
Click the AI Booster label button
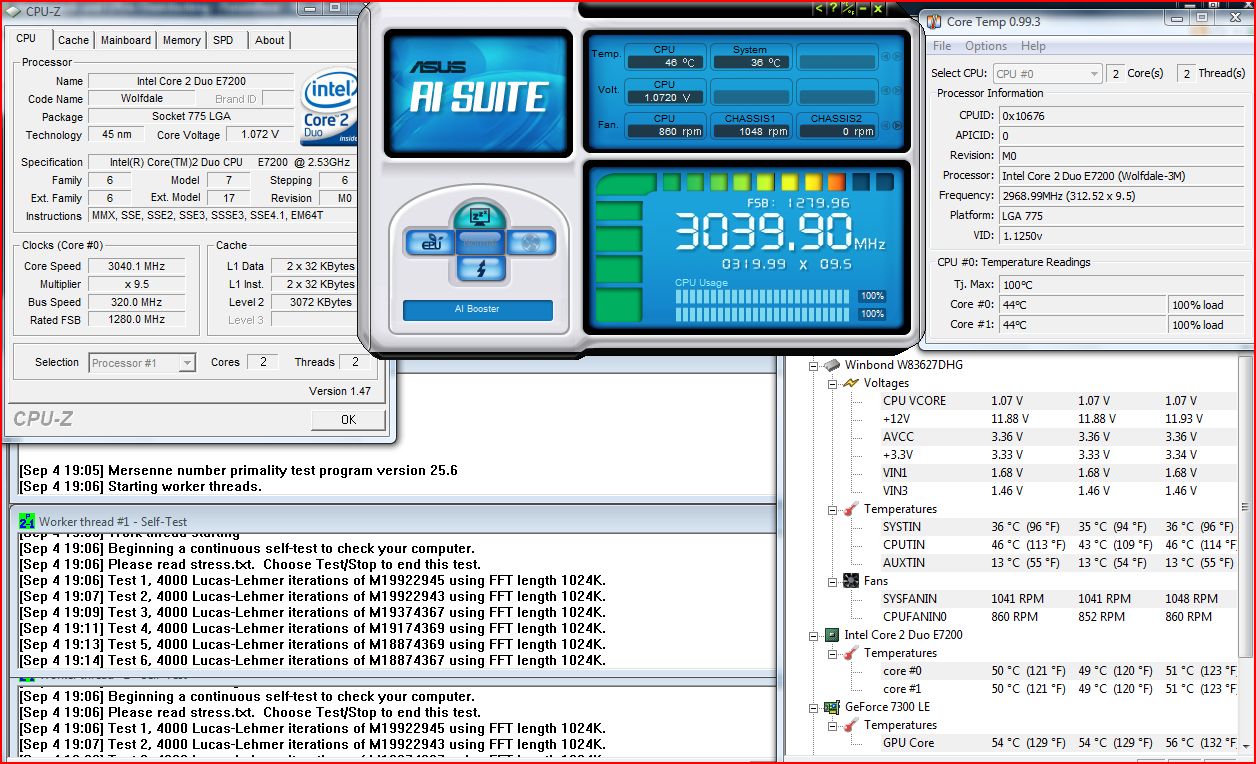[x=478, y=310]
